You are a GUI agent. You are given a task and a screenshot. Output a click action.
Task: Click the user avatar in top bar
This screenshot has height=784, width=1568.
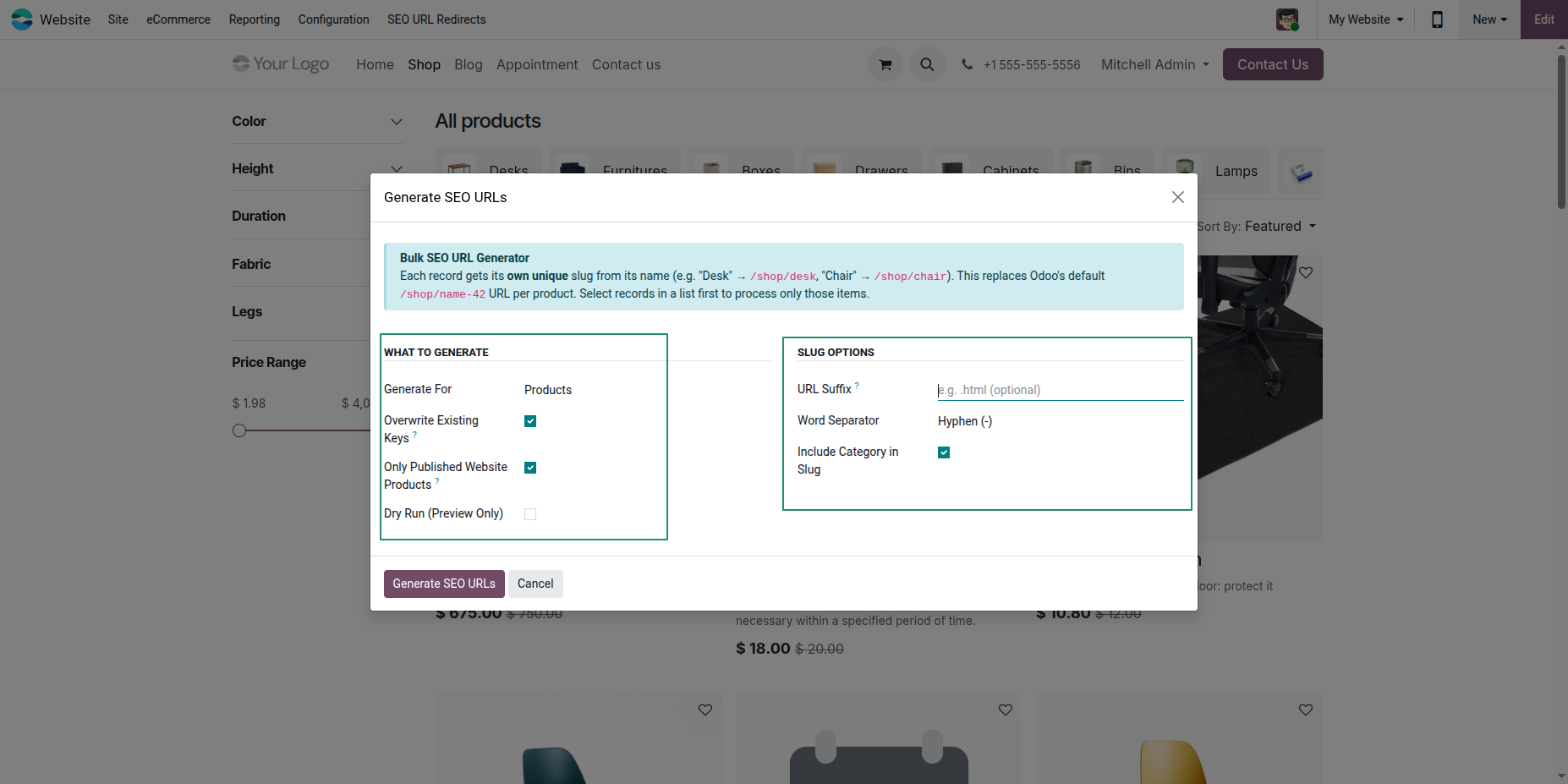click(1287, 19)
